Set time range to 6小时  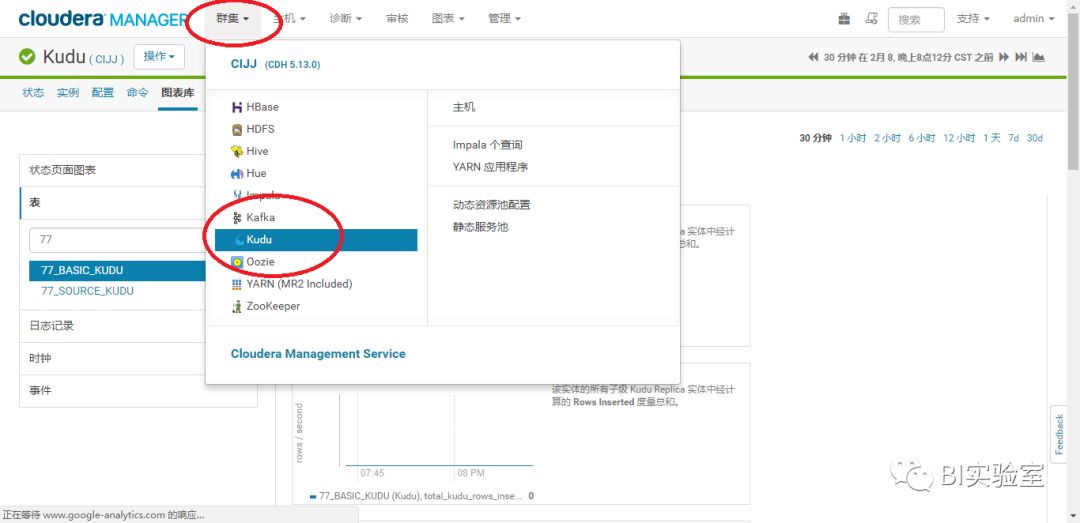(922, 138)
